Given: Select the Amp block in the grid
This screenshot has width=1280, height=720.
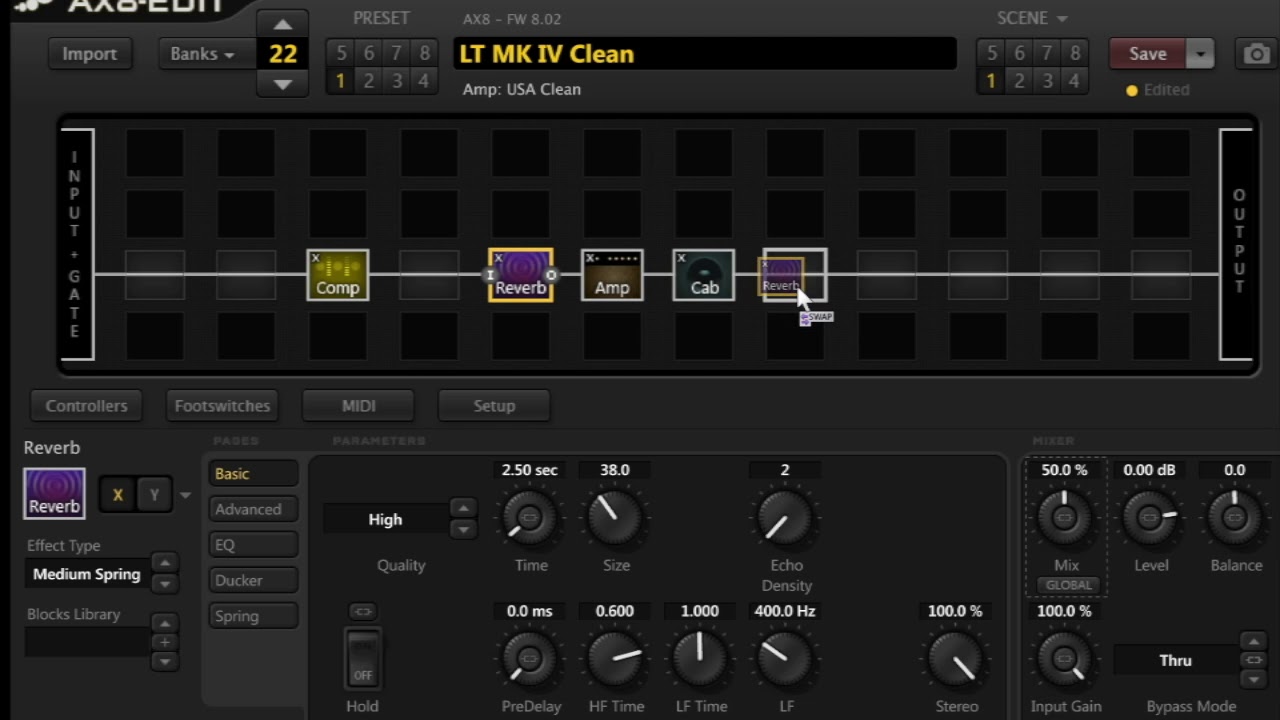Looking at the screenshot, I should 612,275.
